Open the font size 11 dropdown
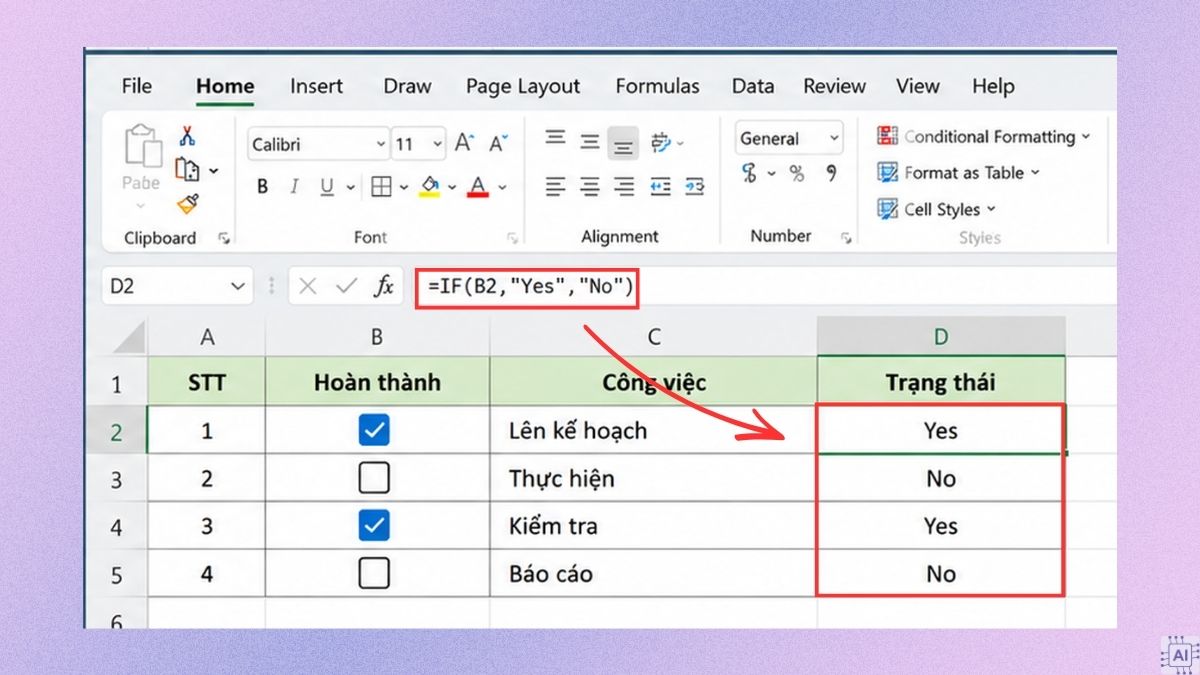1200x675 pixels. (x=437, y=144)
